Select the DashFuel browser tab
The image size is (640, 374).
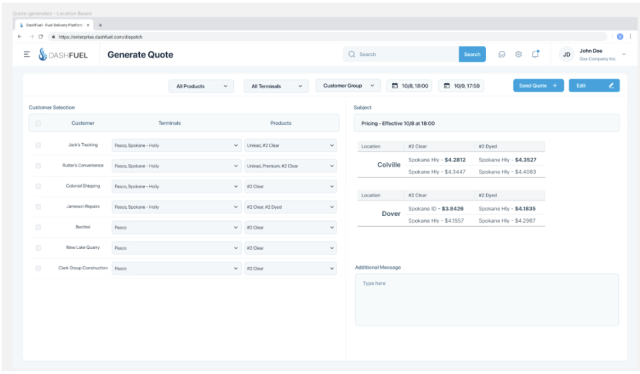[54, 25]
